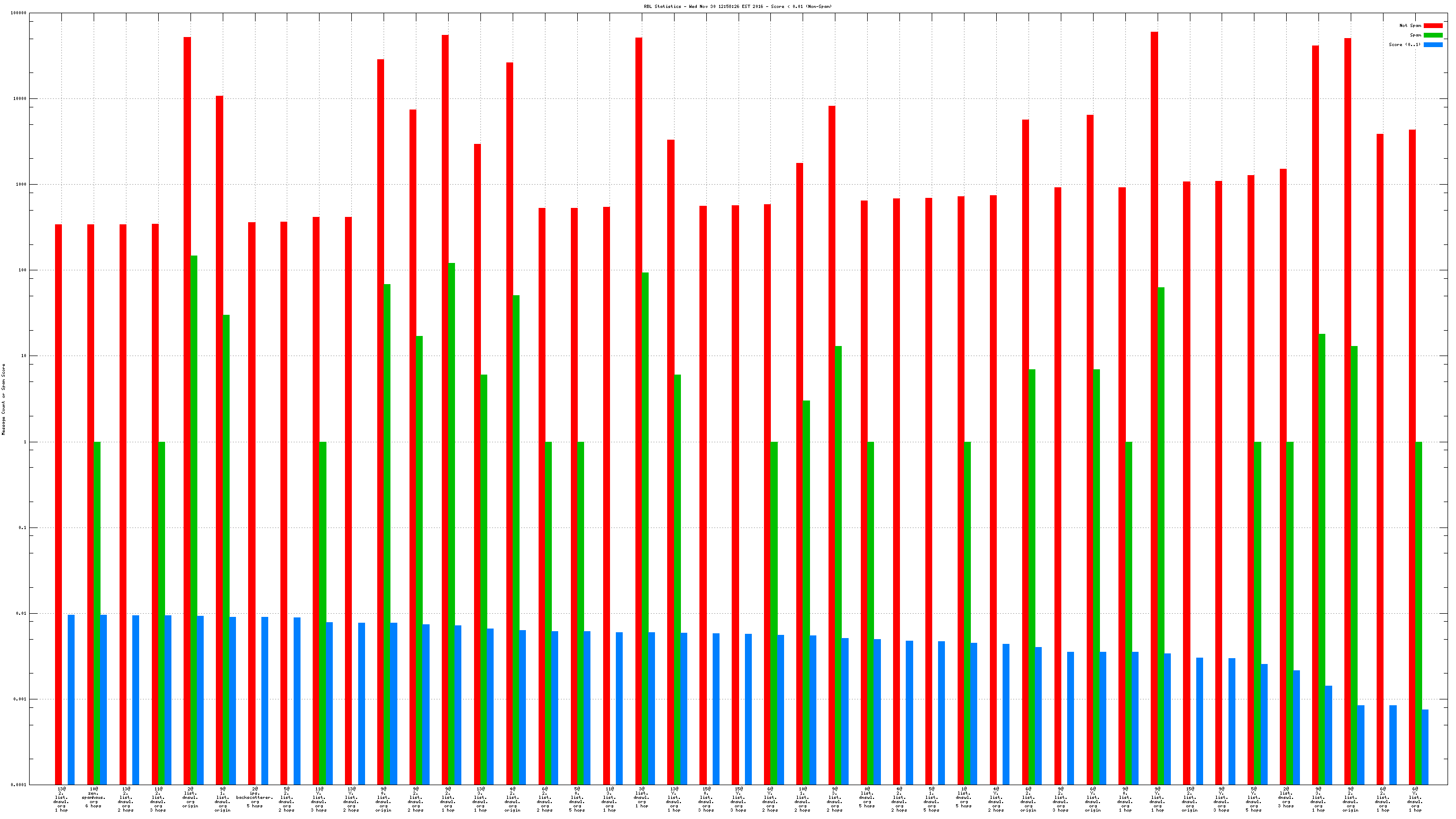Click the 100000 tick on the y-axis

[x=19, y=13]
